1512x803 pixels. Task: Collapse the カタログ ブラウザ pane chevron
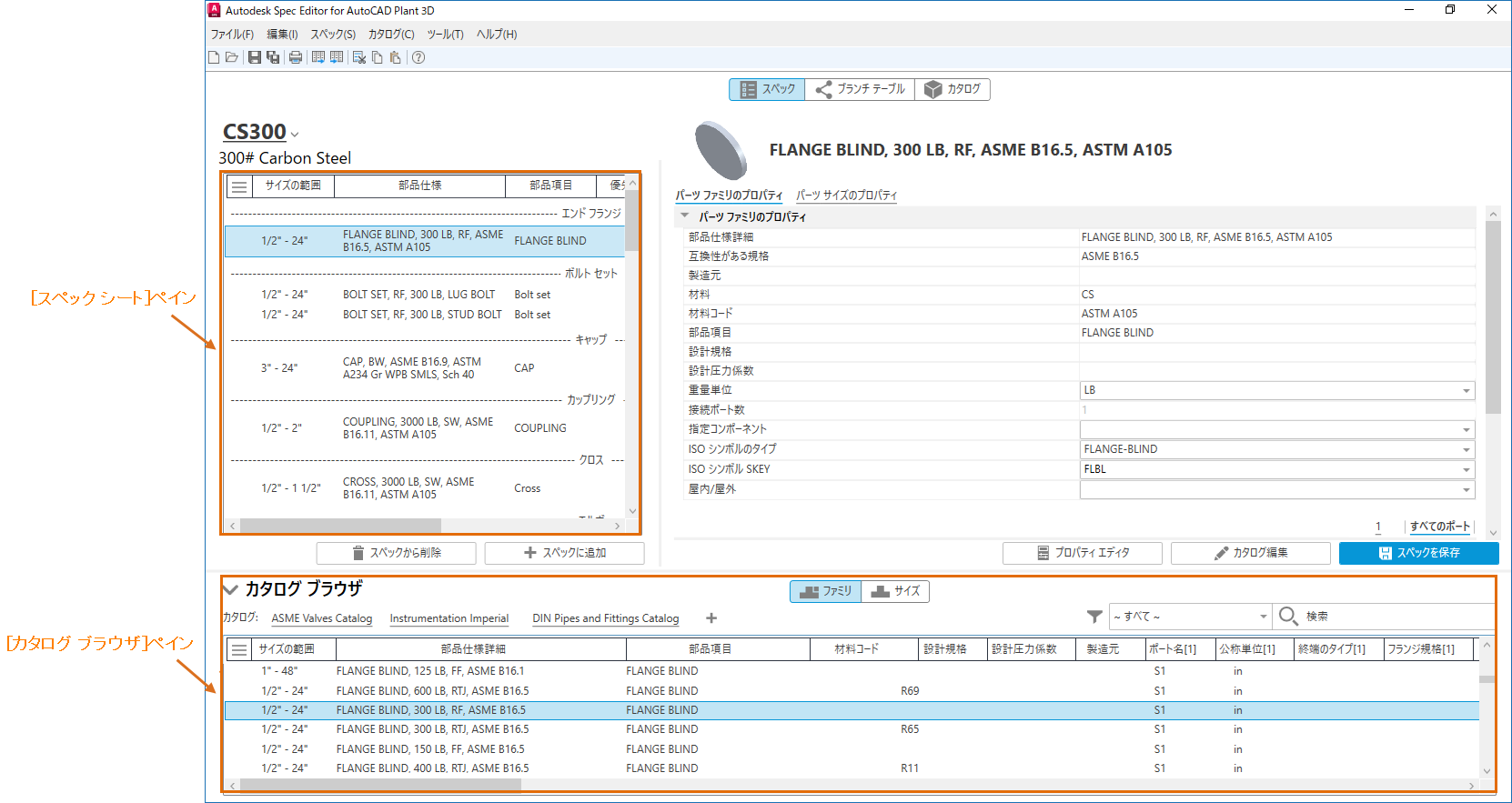tap(231, 589)
